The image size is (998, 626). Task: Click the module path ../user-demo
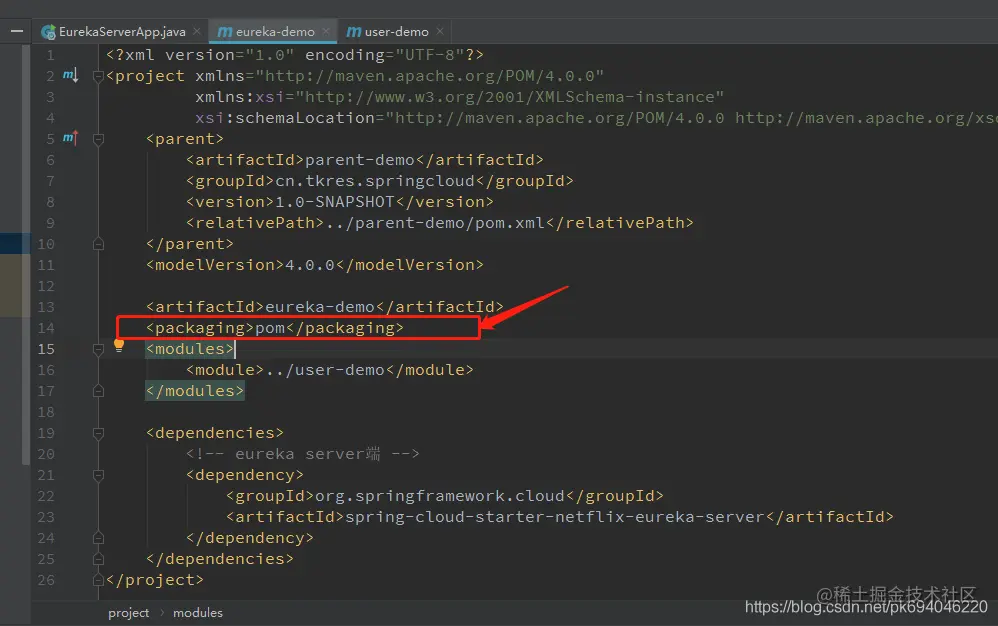(x=325, y=370)
